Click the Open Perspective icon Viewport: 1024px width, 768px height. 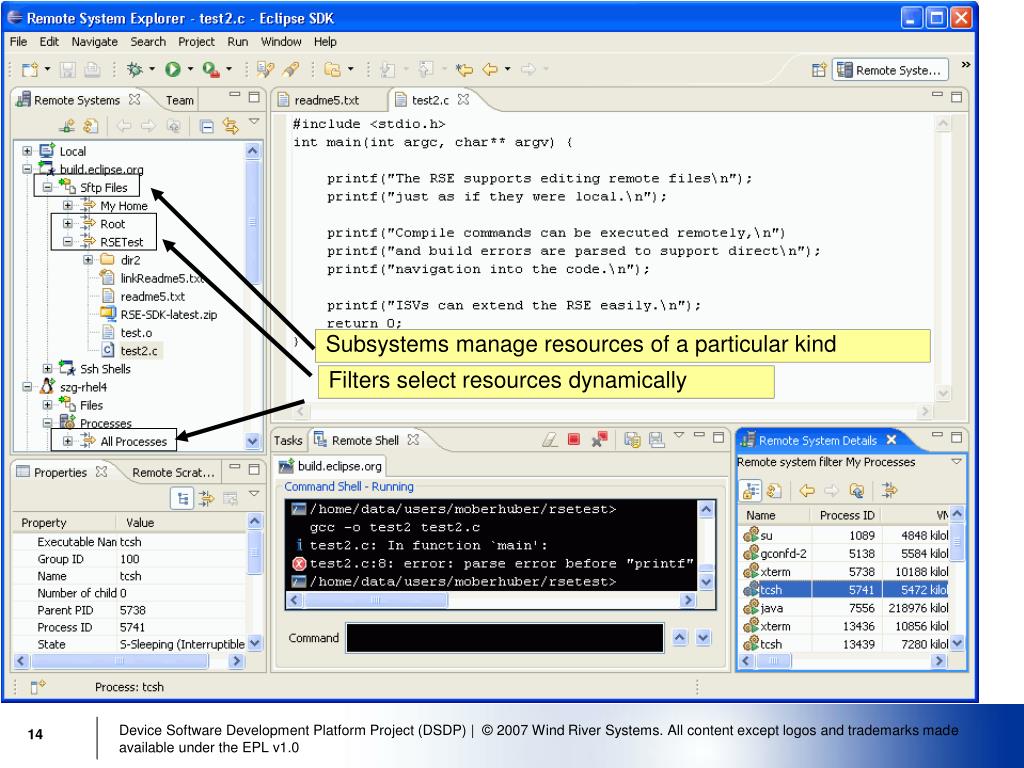point(819,70)
